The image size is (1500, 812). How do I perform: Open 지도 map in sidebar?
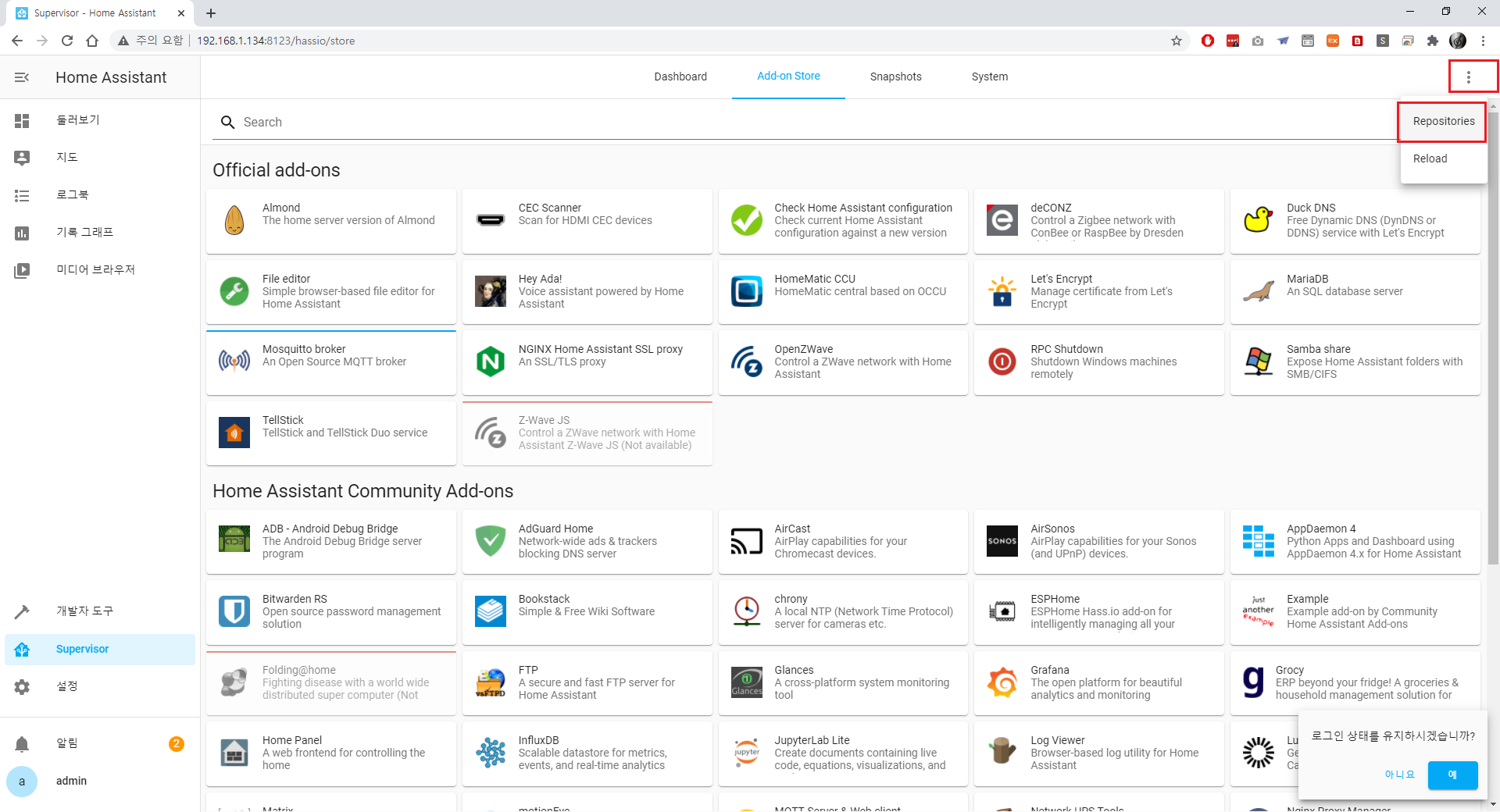100,158
